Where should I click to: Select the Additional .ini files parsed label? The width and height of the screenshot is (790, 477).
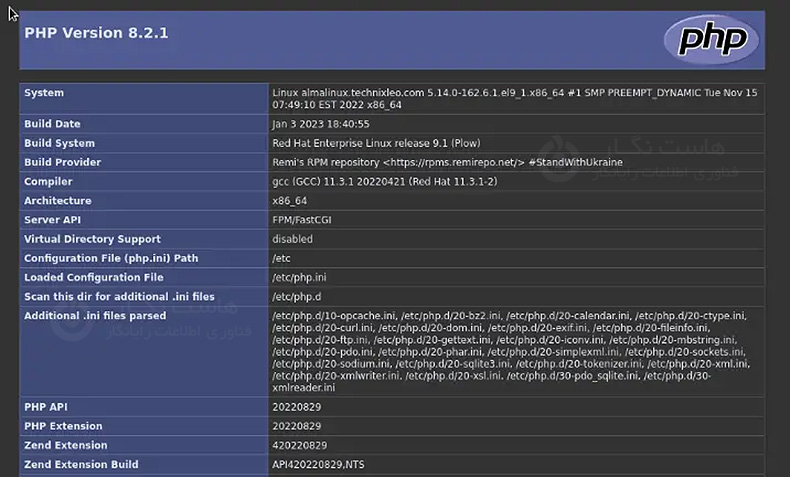(x=95, y=316)
